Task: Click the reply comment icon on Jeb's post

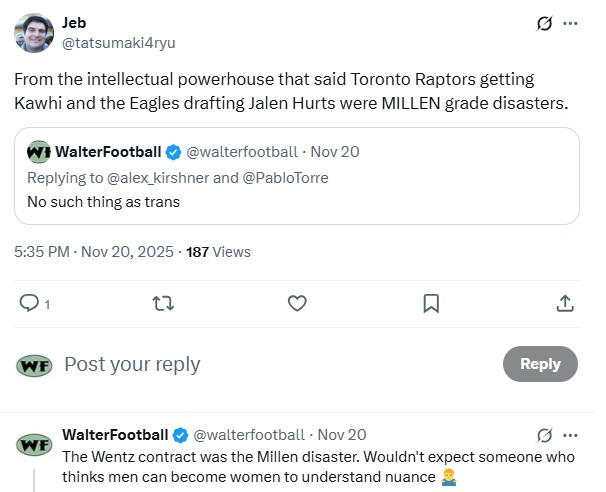Action: tap(30, 303)
